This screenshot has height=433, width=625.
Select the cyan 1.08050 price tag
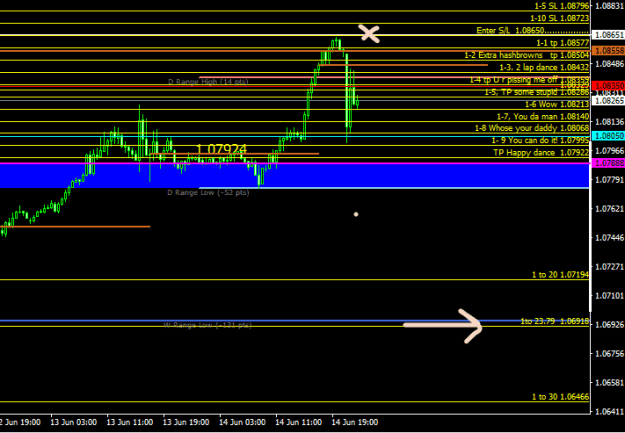click(609, 136)
